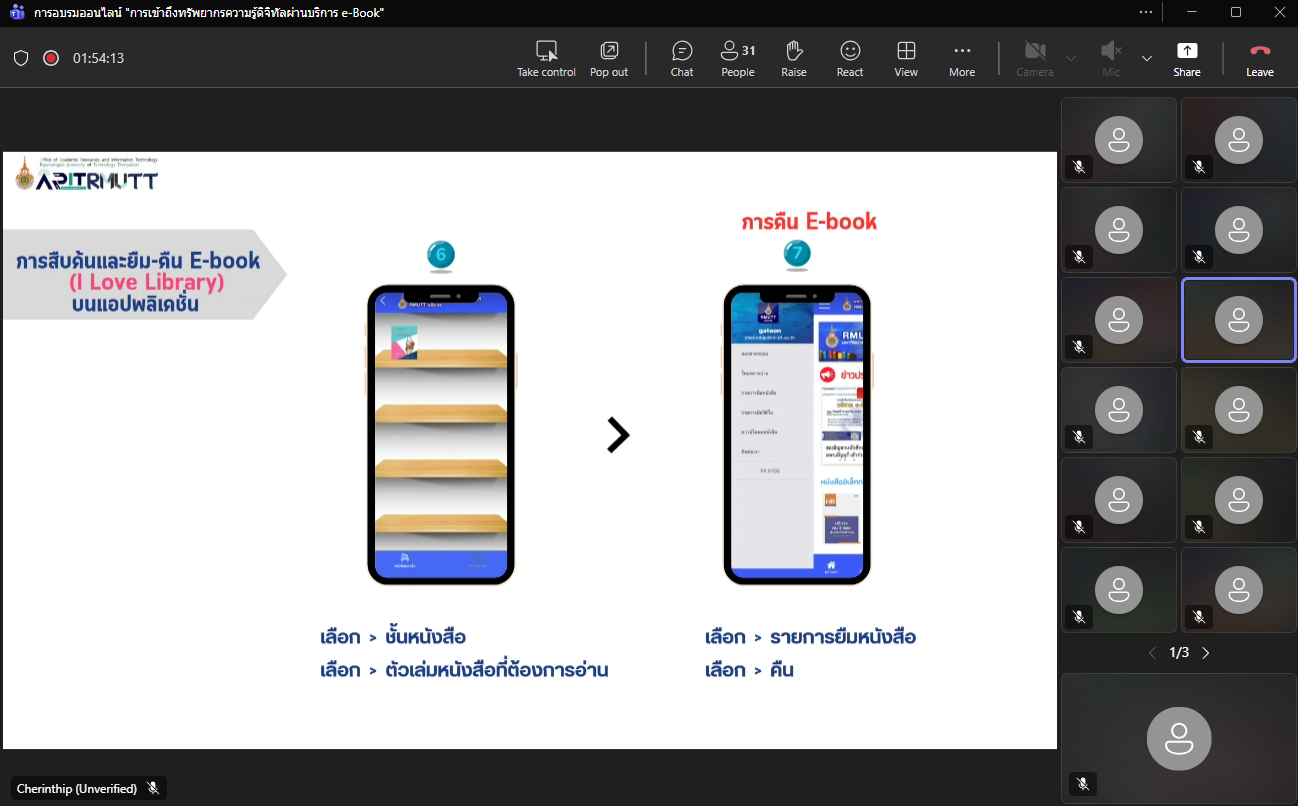Leave the meeting
The height and width of the screenshot is (806, 1298).
point(1260,58)
